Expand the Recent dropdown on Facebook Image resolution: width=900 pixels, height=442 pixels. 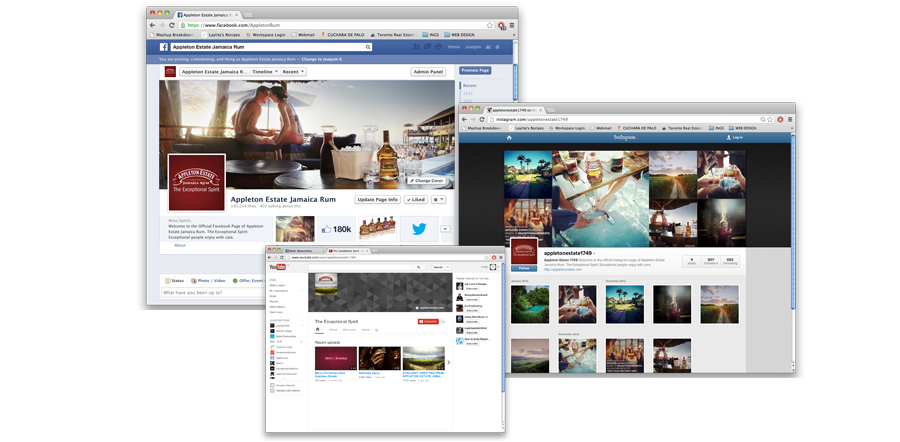pyautogui.click(x=293, y=72)
